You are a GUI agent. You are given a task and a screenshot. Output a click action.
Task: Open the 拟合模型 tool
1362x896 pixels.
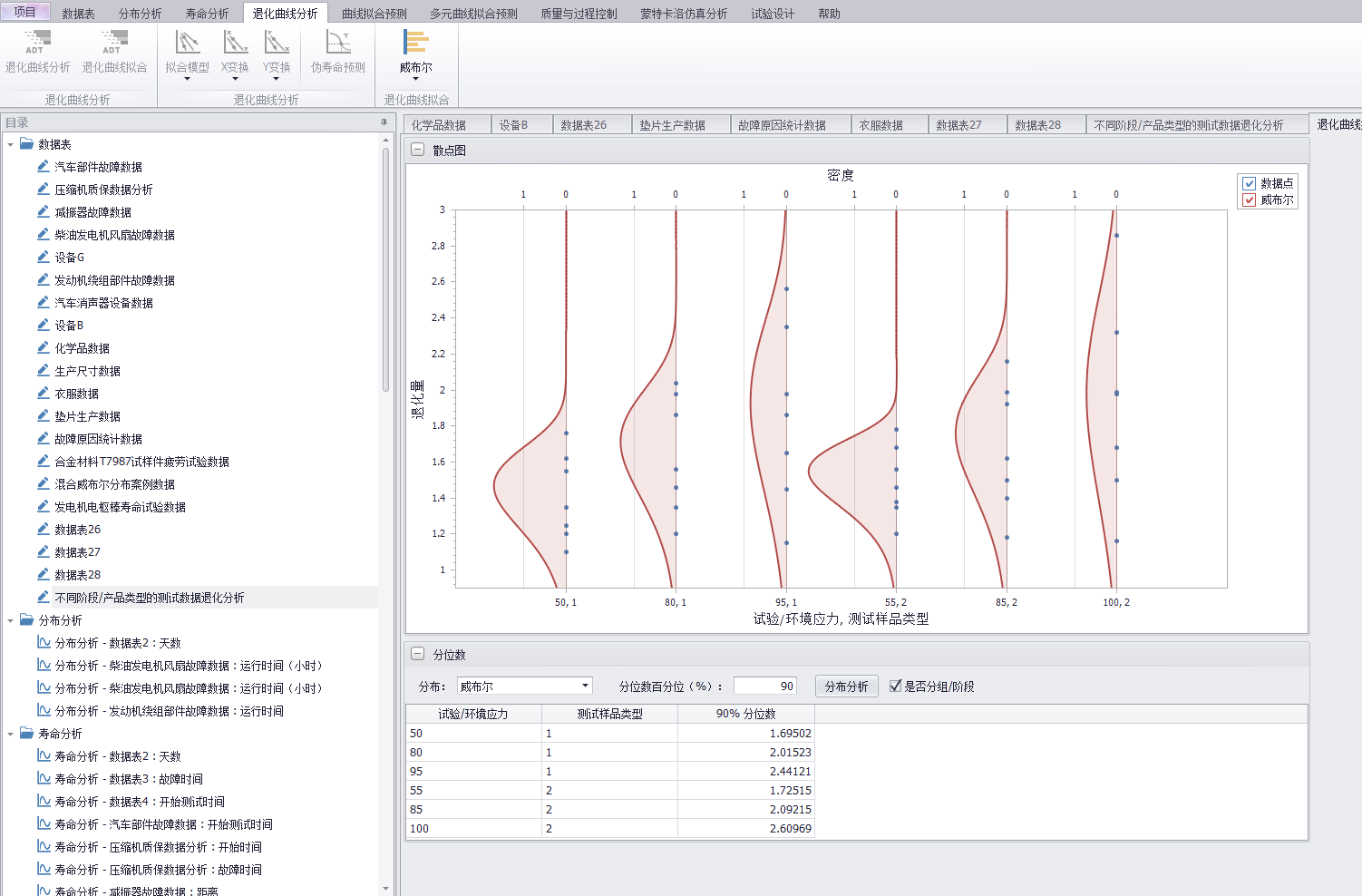[x=187, y=54]
